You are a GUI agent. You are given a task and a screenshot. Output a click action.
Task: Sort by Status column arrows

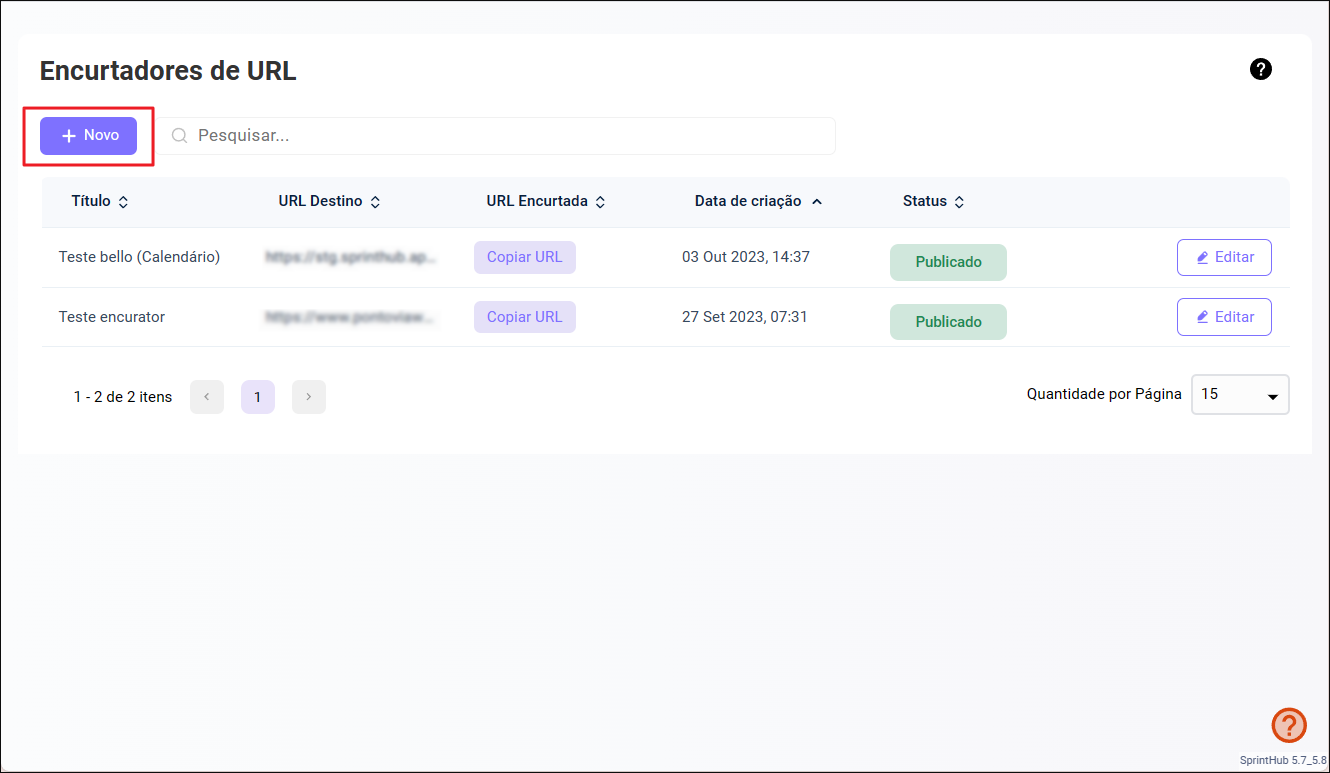[x=959, y=202]
